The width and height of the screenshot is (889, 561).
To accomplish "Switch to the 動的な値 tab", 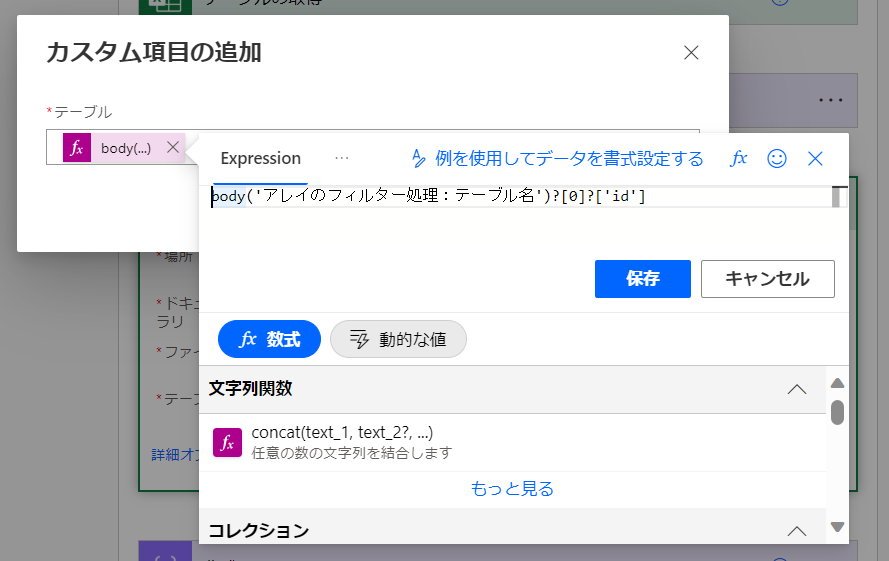I will pos(399,339).
